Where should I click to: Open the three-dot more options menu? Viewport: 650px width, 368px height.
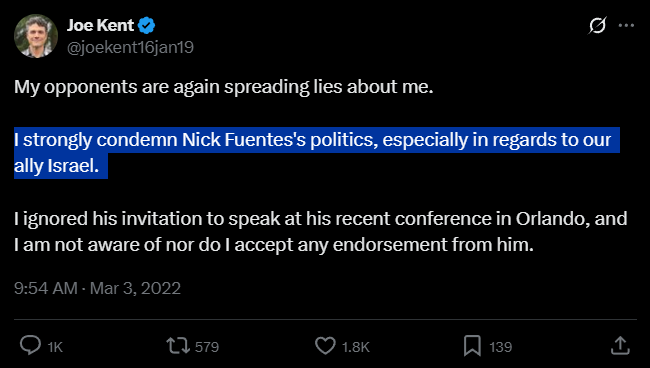[x=626, y=25]
